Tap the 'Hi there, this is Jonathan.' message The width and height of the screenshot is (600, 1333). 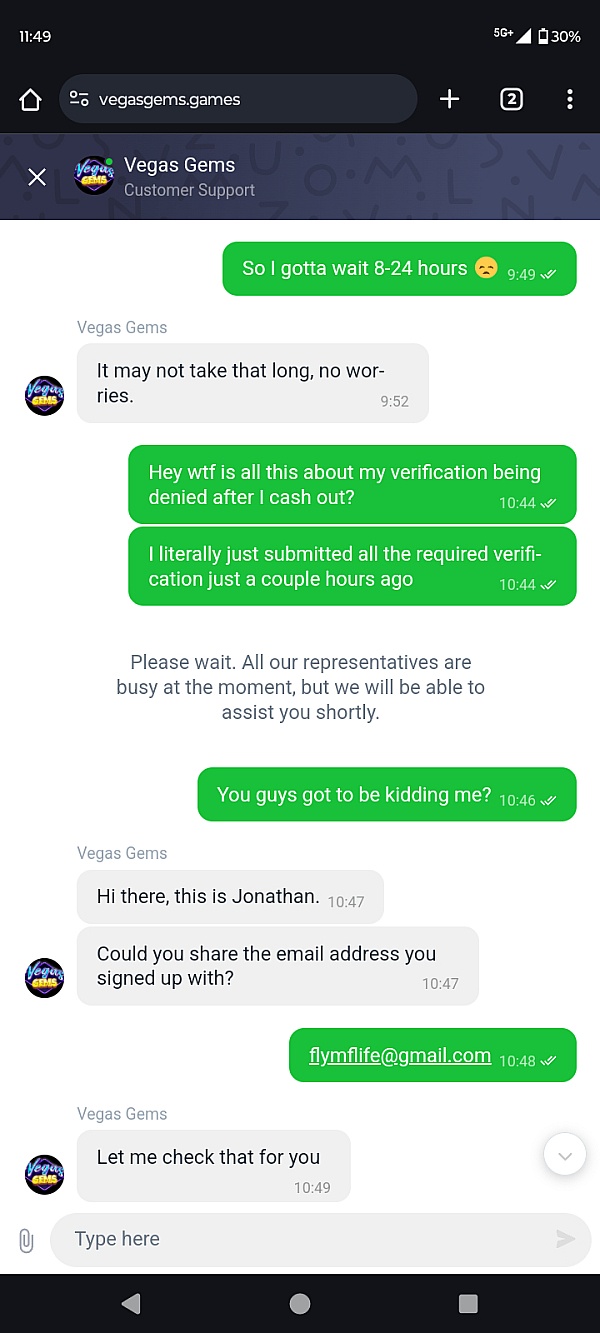209,896
